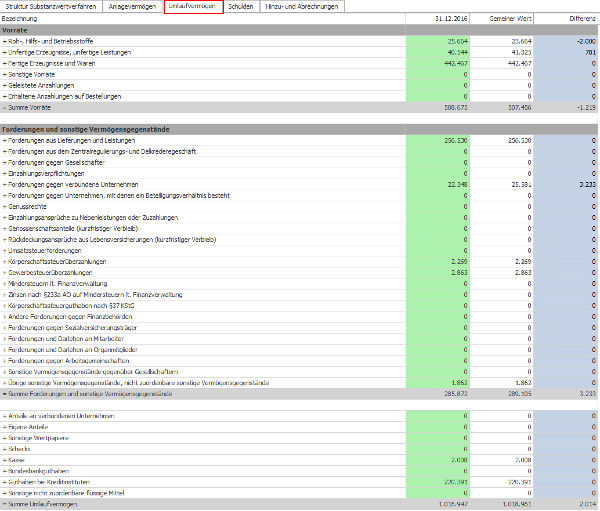Click Mindersteuern lt. Finanzverwaltung label
This screenshot has height=511, width=600.
tap(58, 284)
